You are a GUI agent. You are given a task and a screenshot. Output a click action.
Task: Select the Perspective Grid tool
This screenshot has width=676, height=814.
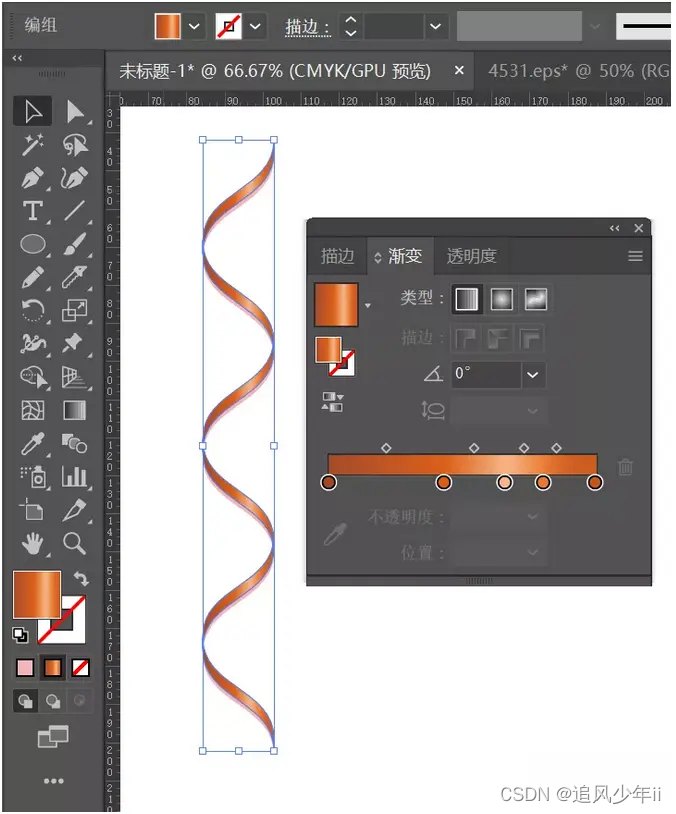[x=75, y=377]
